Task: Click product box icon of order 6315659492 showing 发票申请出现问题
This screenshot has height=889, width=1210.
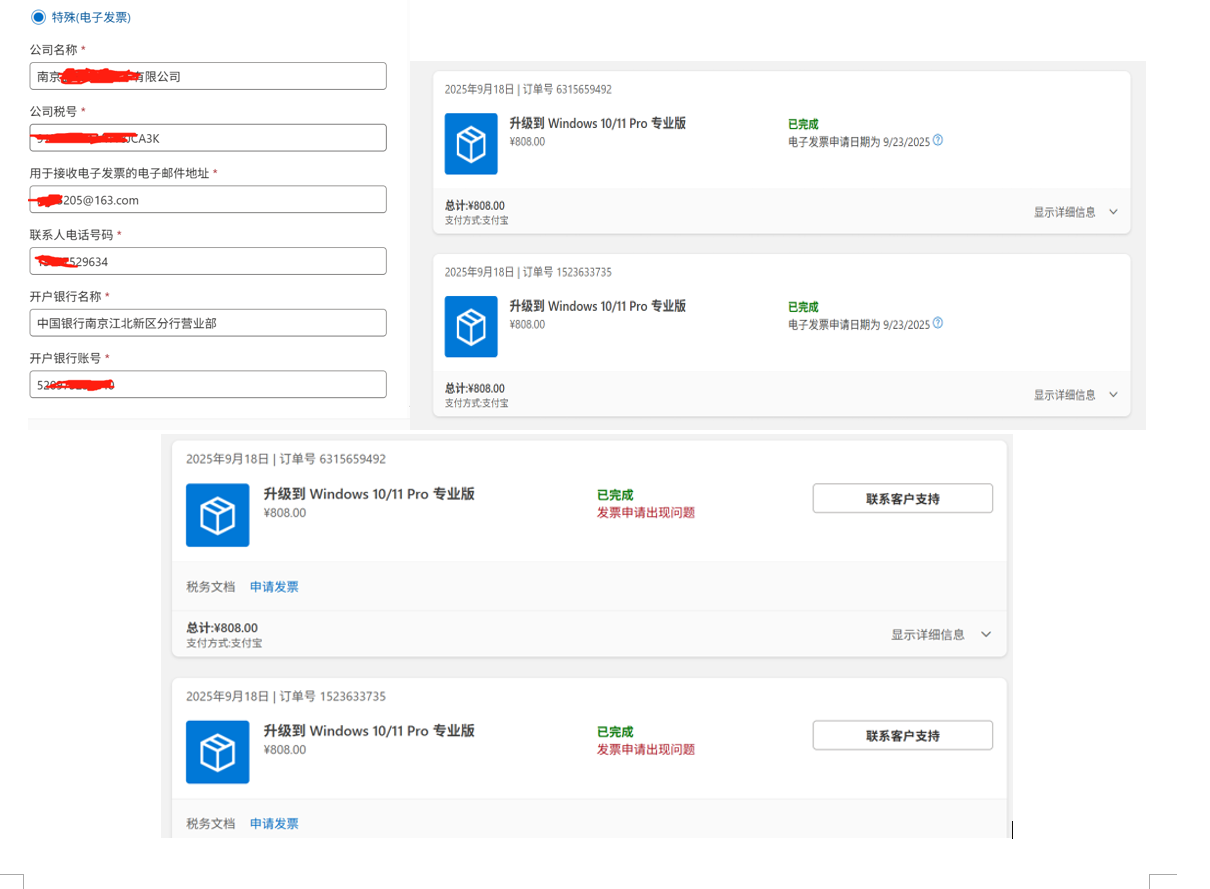Action: [x=218, y=515]
